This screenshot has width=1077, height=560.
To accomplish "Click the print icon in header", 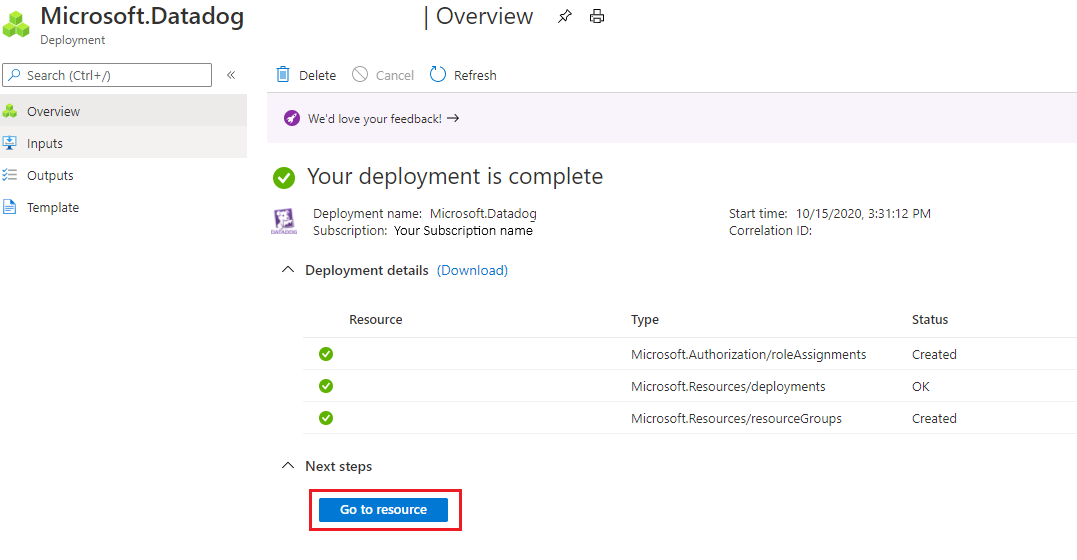I will [x=597, y=16].
